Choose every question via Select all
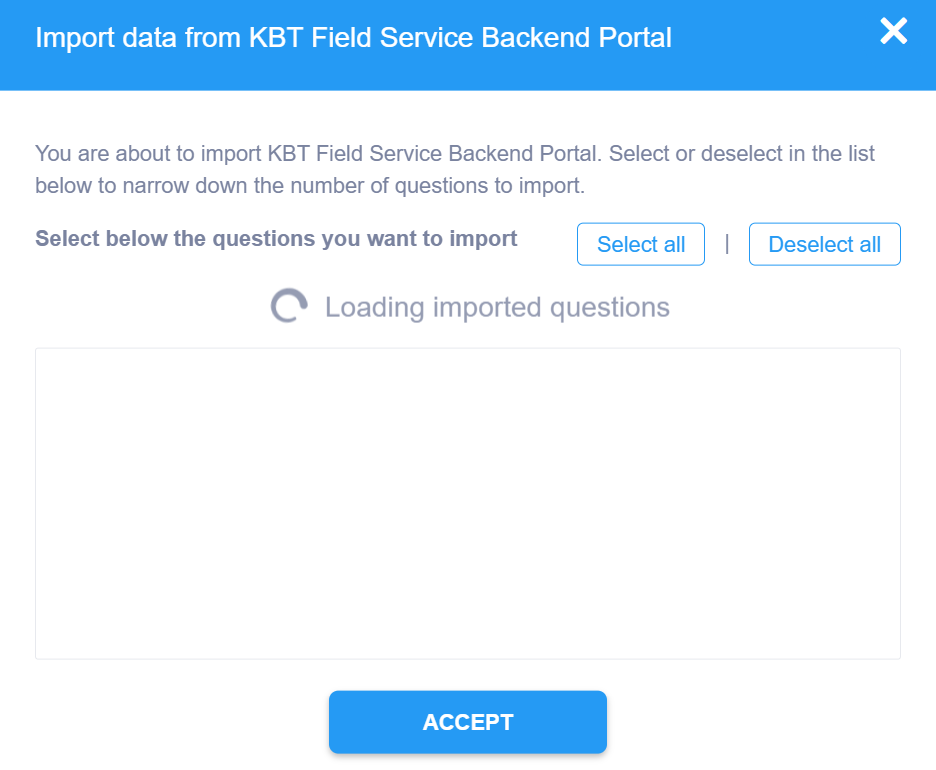 [641, 245]
